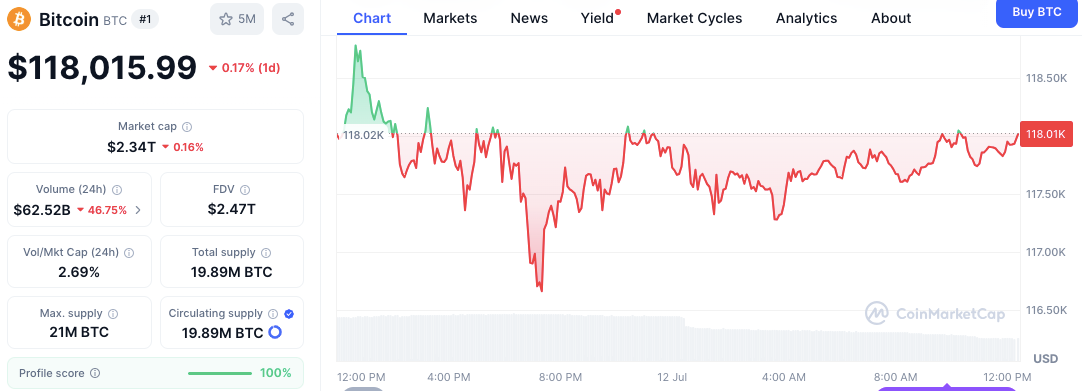Switch to the Markets tab

pos(450,19)
